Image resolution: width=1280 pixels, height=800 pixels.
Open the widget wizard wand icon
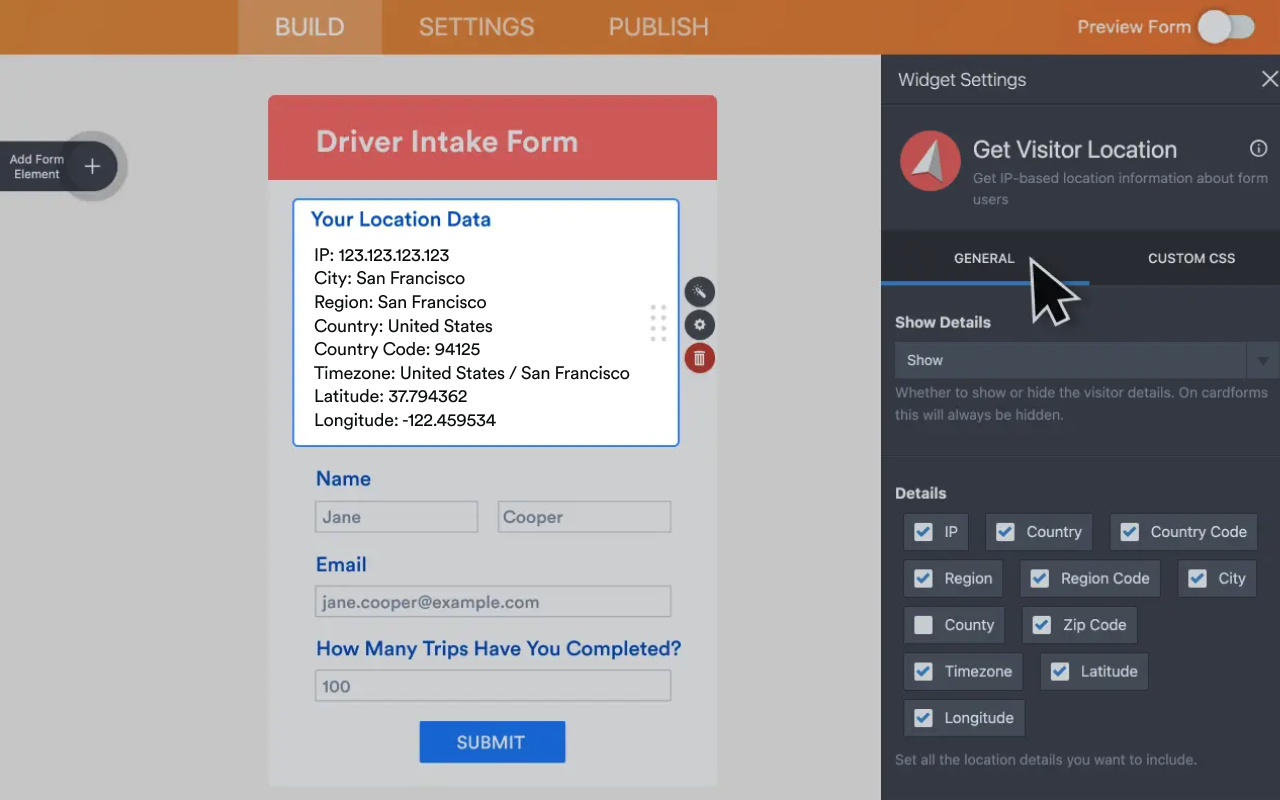pyautogui.click(x=699, y=291)
